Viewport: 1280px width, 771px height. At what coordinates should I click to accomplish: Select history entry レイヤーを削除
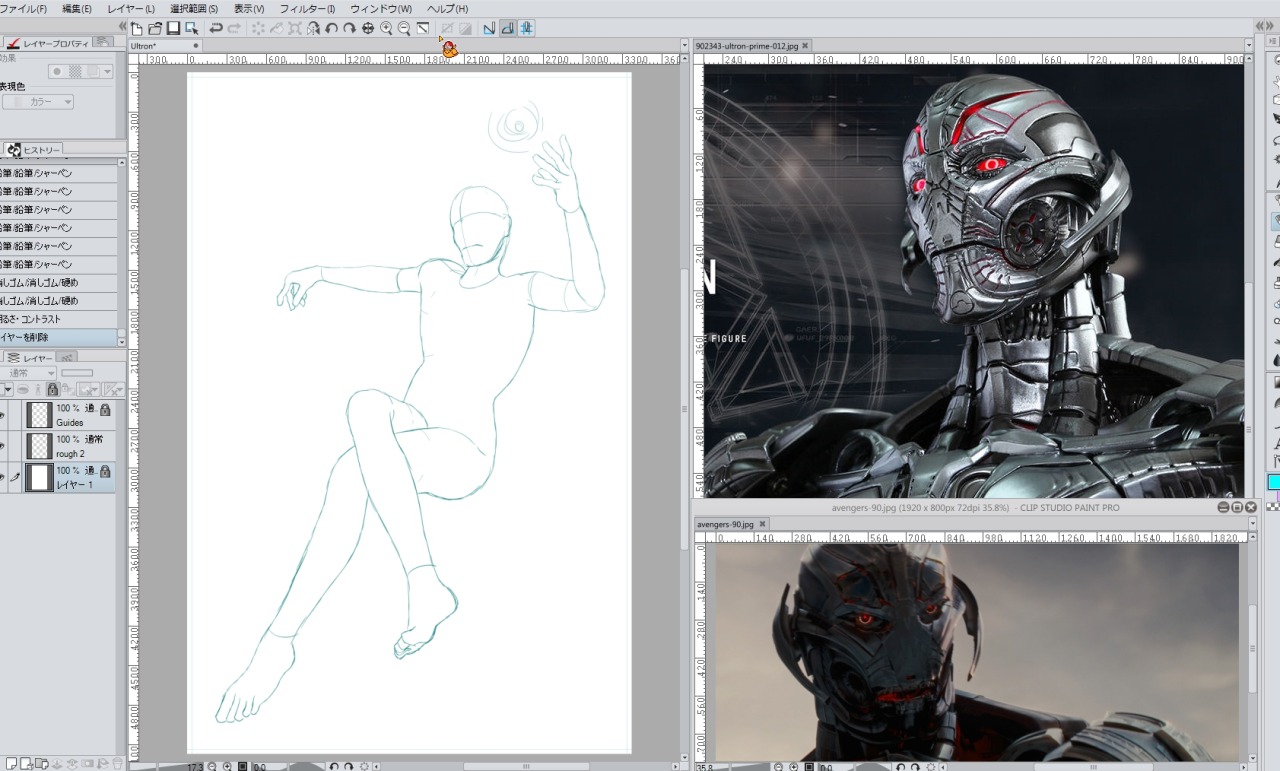point(58,338)
